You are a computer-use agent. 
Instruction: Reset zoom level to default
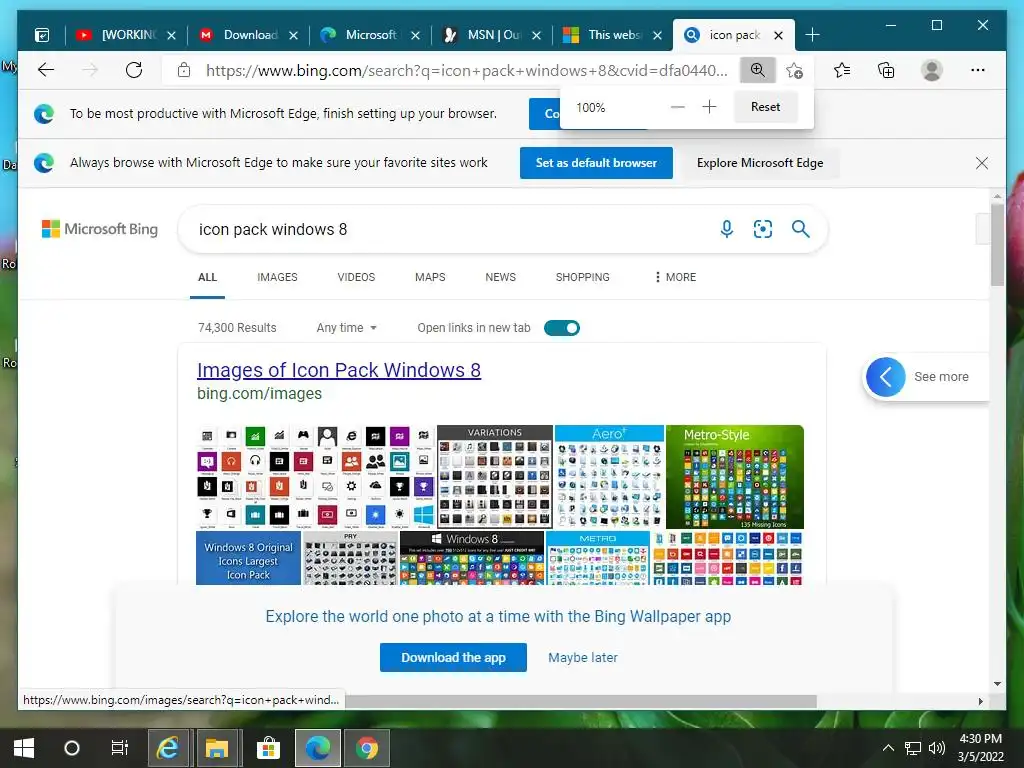(x=765, y=106)
